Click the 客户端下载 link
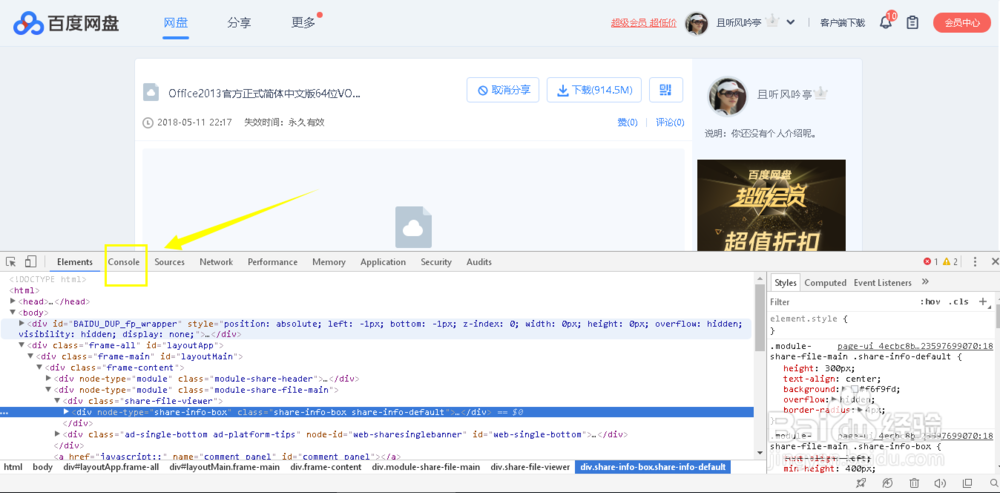The width and height of the screenshot is (1000, 493). tap(842, 22)
